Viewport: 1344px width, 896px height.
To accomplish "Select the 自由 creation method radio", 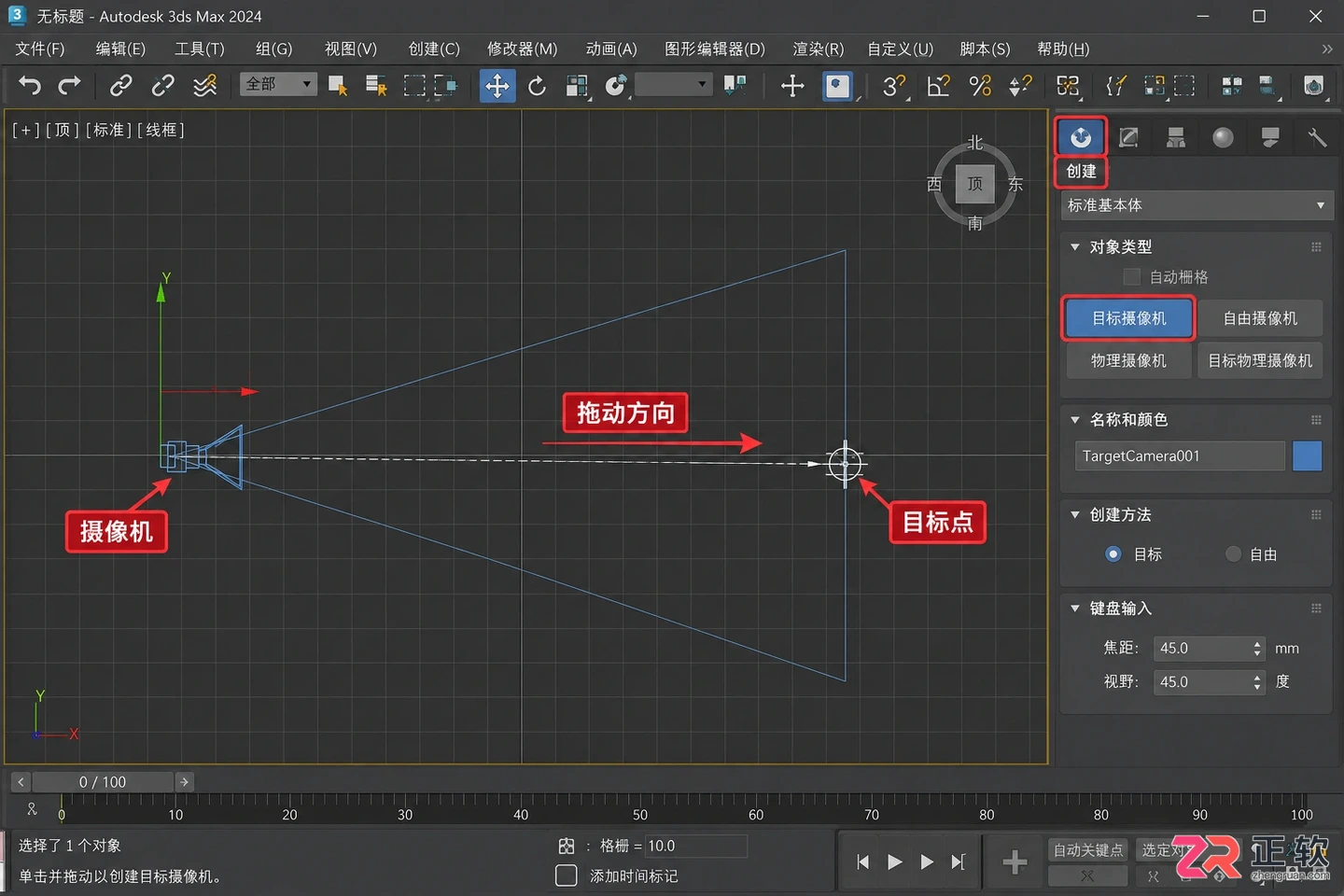I will pos(1233,553).
